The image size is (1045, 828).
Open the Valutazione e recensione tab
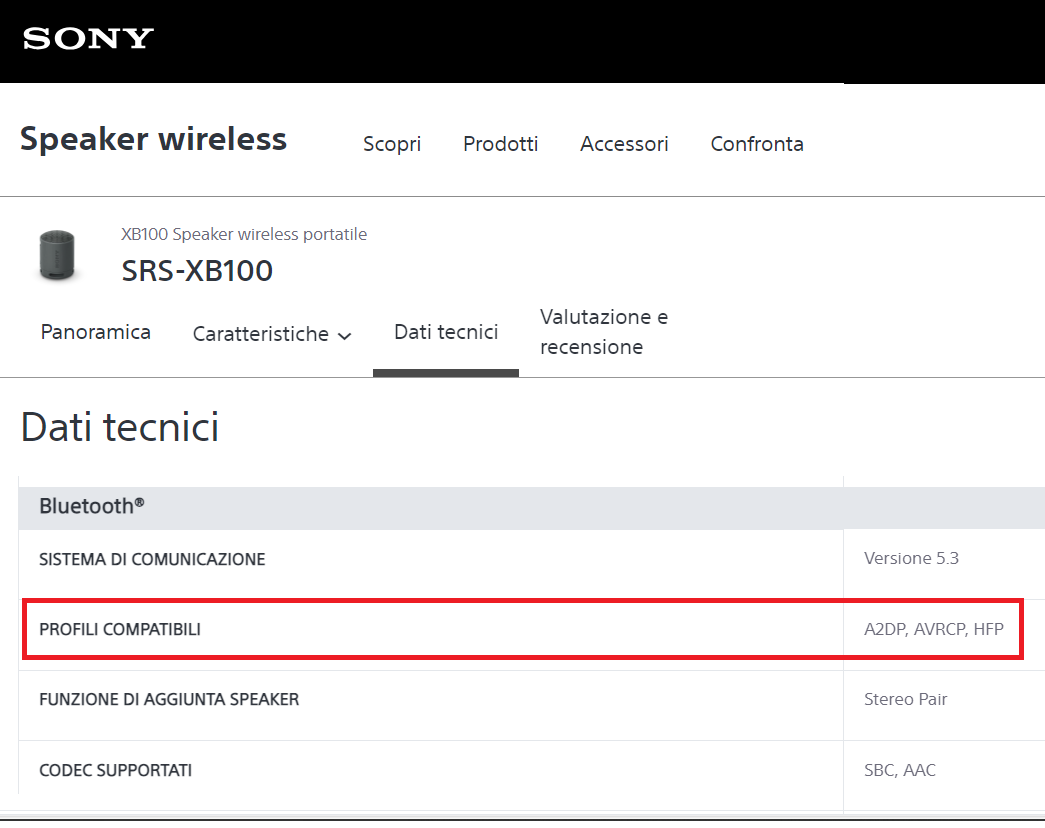[604, 332]
